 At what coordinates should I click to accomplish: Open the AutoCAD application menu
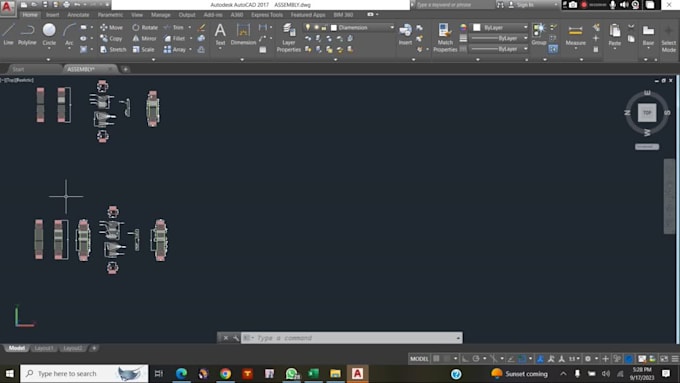click(7, 7)
